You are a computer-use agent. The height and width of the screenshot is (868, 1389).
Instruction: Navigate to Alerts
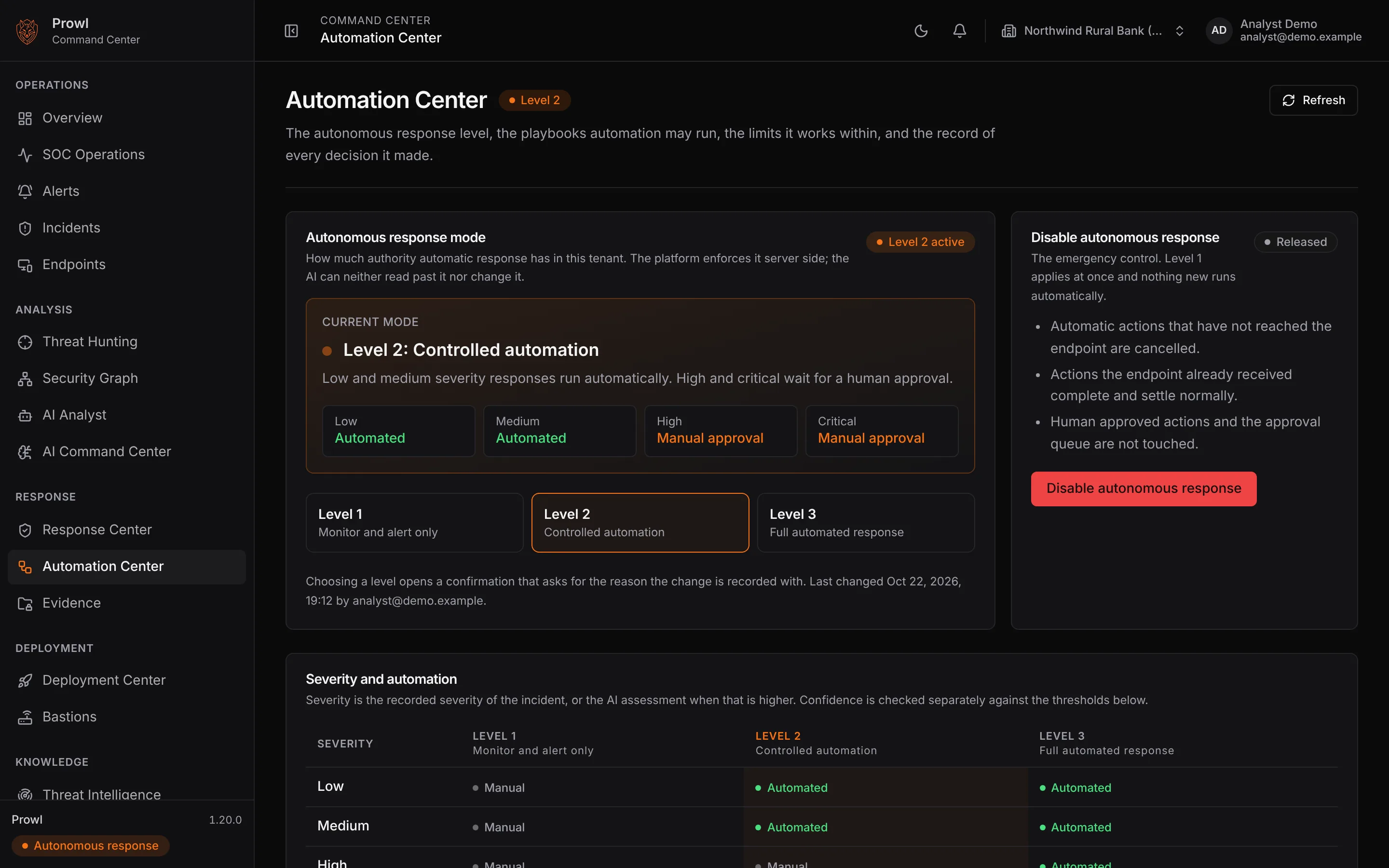pos(127,192)
